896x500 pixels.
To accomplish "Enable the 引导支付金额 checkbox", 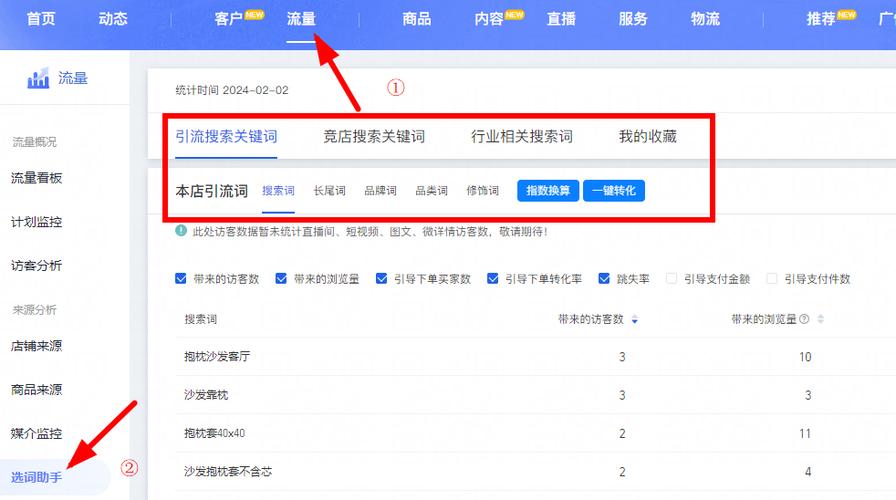I will [671, 278].
